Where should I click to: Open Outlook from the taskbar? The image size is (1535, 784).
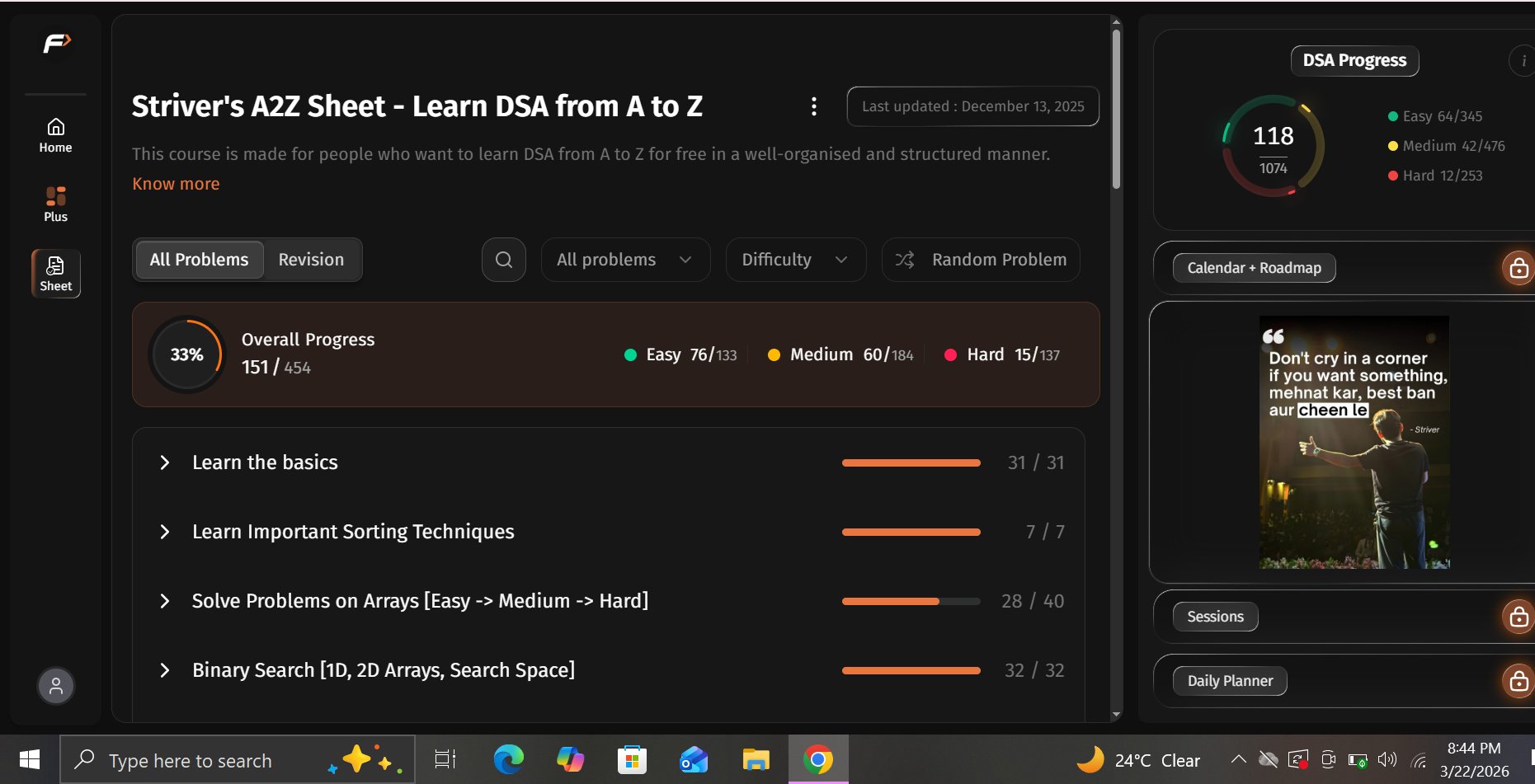click(x=694, y=759)
